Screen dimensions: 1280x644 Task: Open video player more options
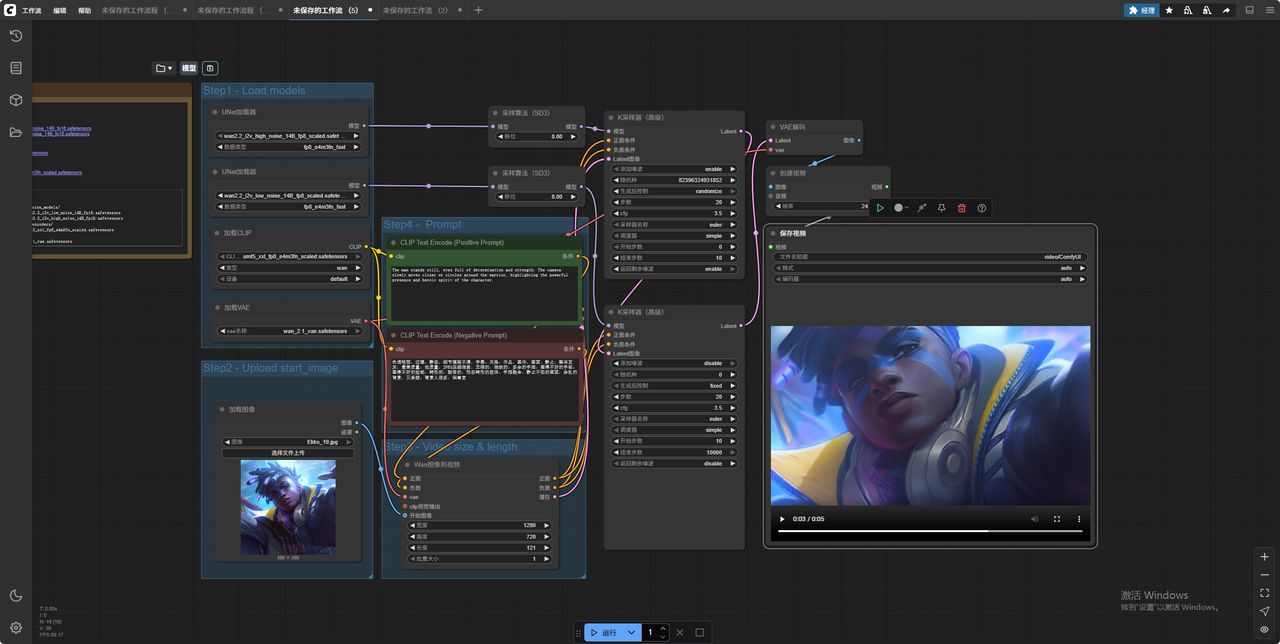click(x=1079, y=519)
